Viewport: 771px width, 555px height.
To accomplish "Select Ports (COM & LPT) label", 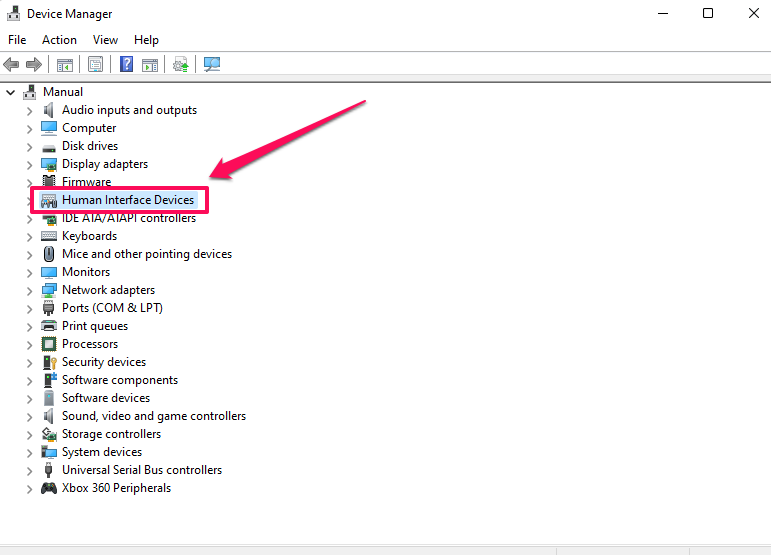I will tap(112, 308).
